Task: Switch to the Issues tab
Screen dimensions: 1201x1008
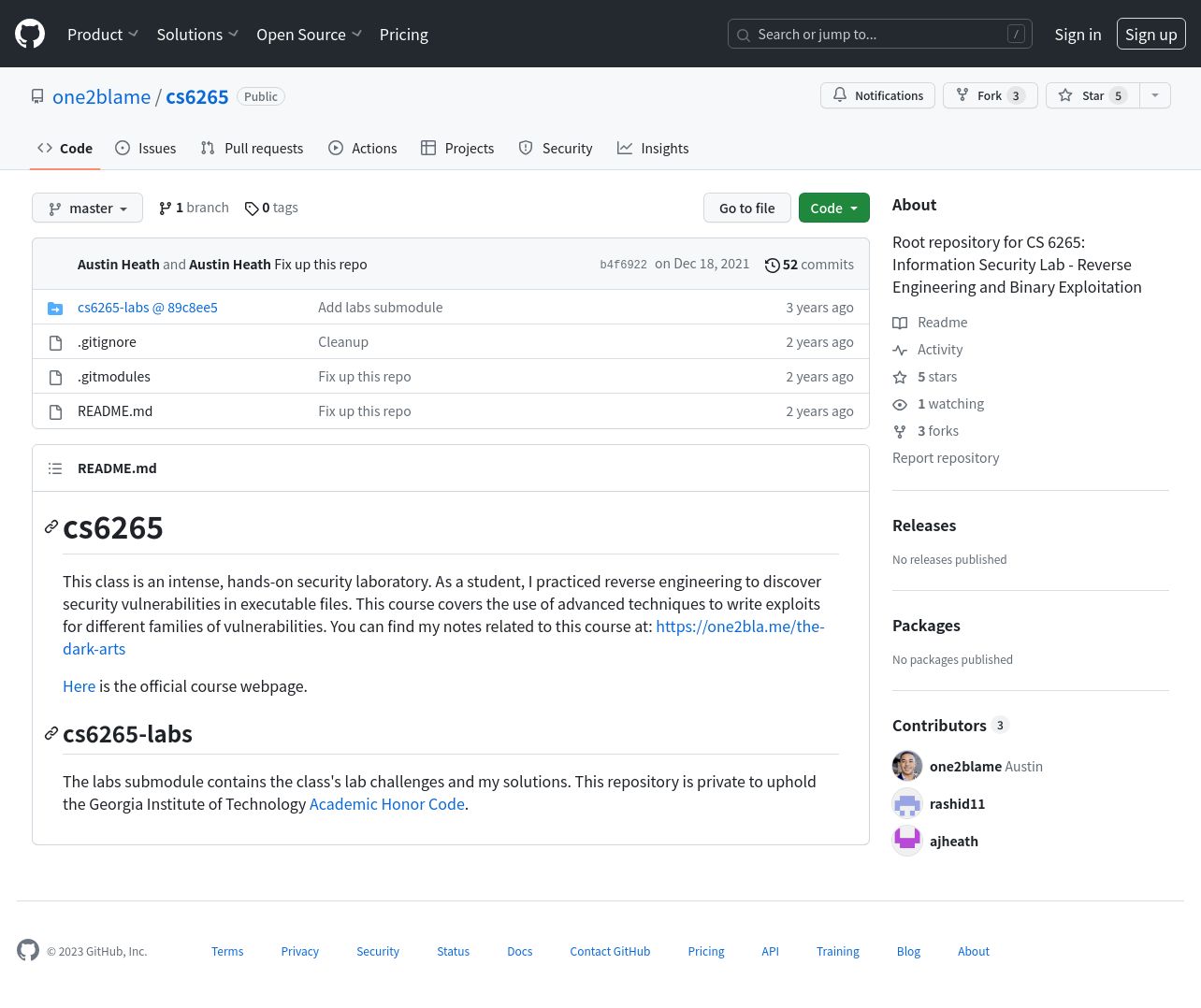Action: click(x=146, y=148)
